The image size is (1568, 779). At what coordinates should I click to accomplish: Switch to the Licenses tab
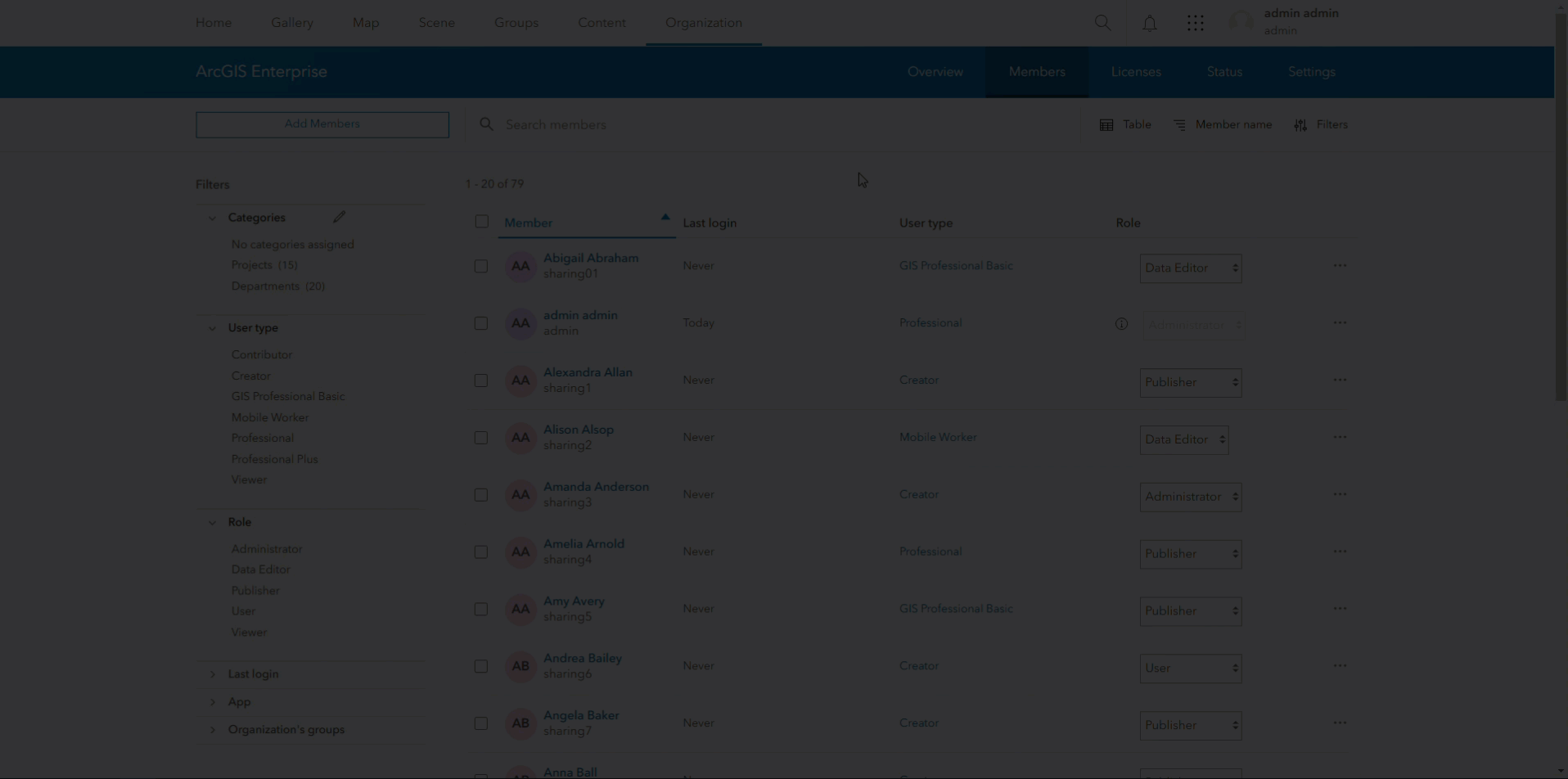click(1135, 72)
